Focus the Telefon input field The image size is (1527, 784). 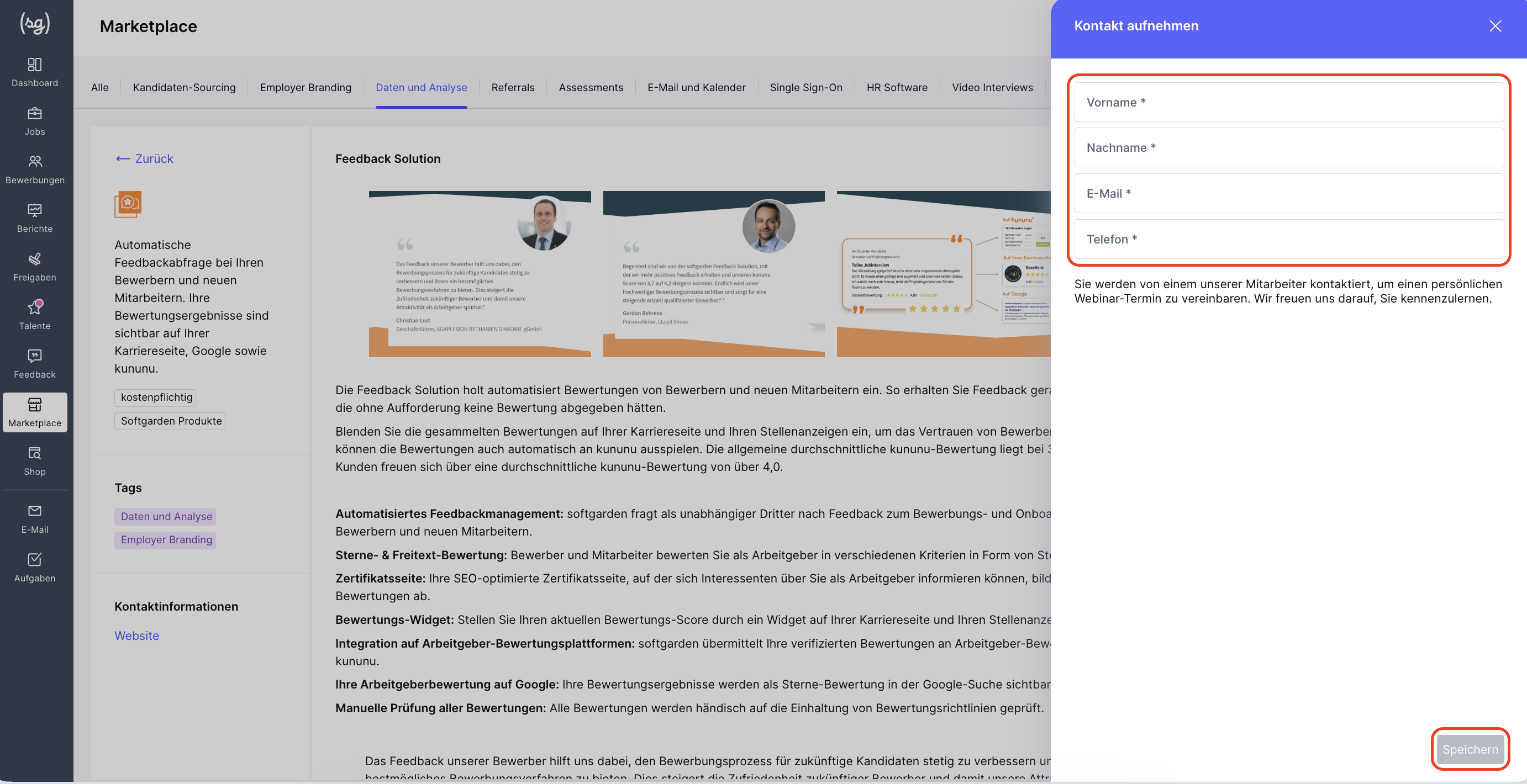click(x=1289, y=240)
